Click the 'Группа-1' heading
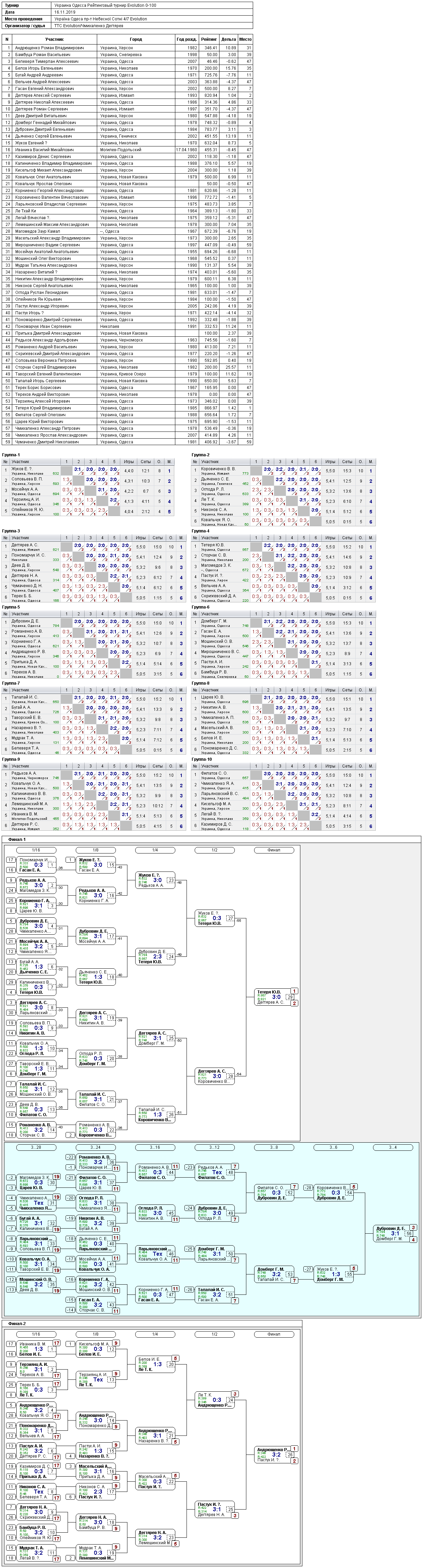Screen dimensions: 423x1568 (x=11, y=455)
